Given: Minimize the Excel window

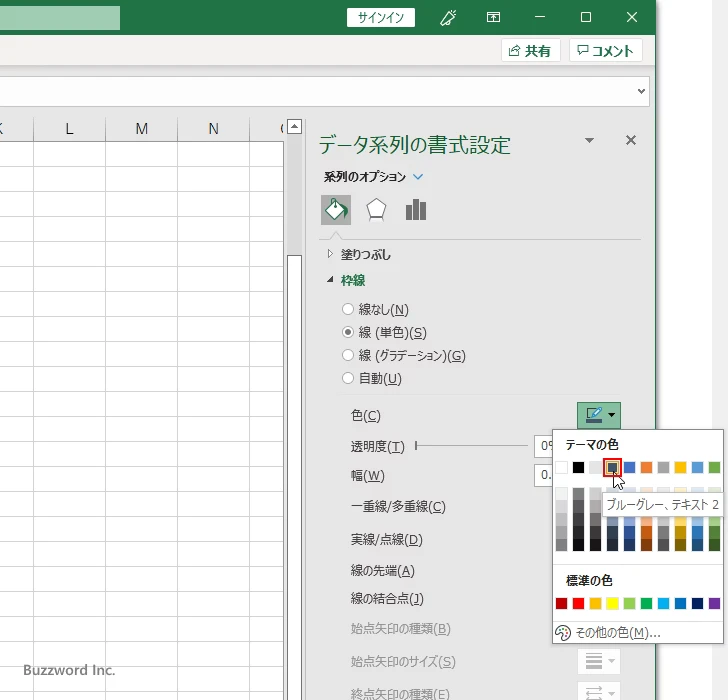Looking at the screenshot, I should tap(540, 18).
